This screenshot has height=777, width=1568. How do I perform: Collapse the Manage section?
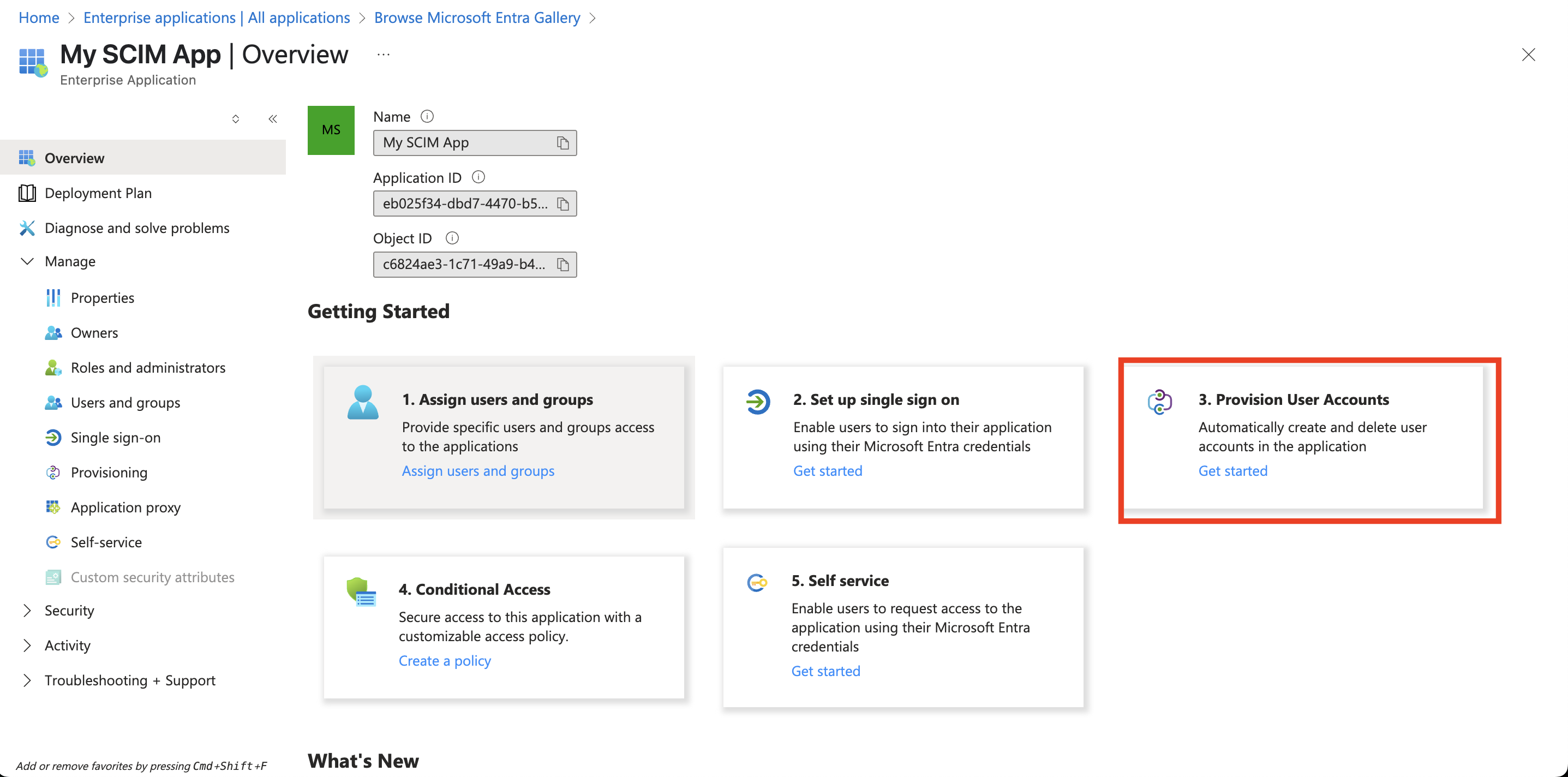pos(27,261)
